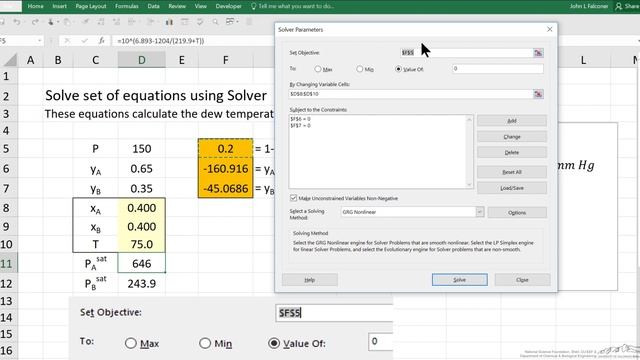Select cell containing 0.35
The image size is (640, 360).
click(142, 189)
